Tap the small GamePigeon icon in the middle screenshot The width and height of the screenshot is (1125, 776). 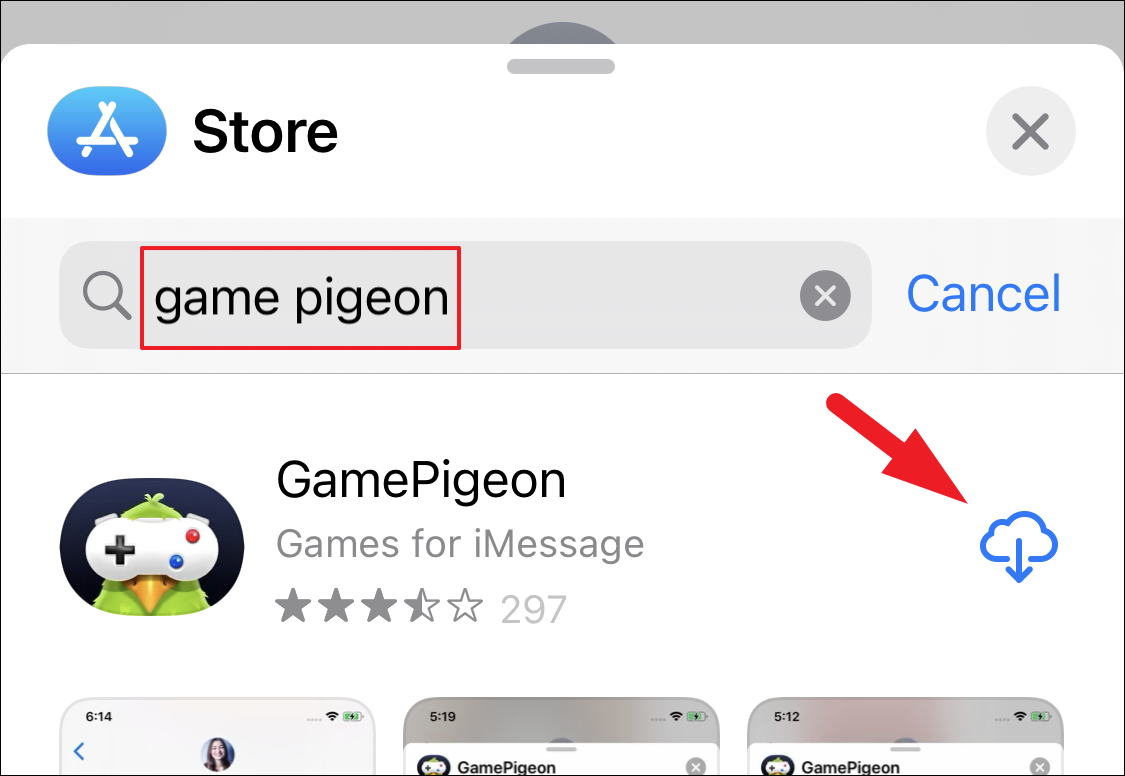[433, 765]
